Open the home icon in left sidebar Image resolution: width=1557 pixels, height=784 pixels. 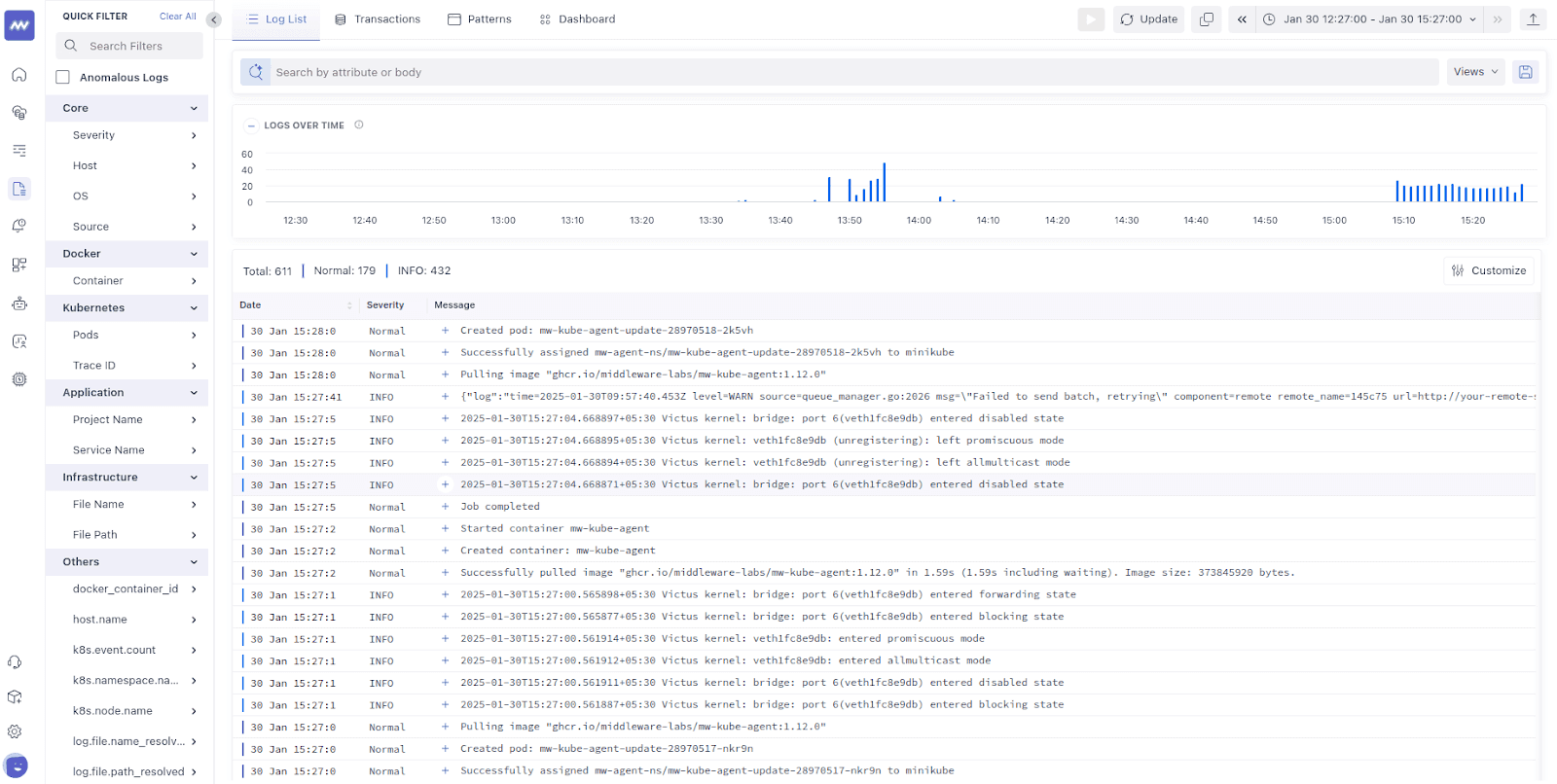(x=19, y=75)
